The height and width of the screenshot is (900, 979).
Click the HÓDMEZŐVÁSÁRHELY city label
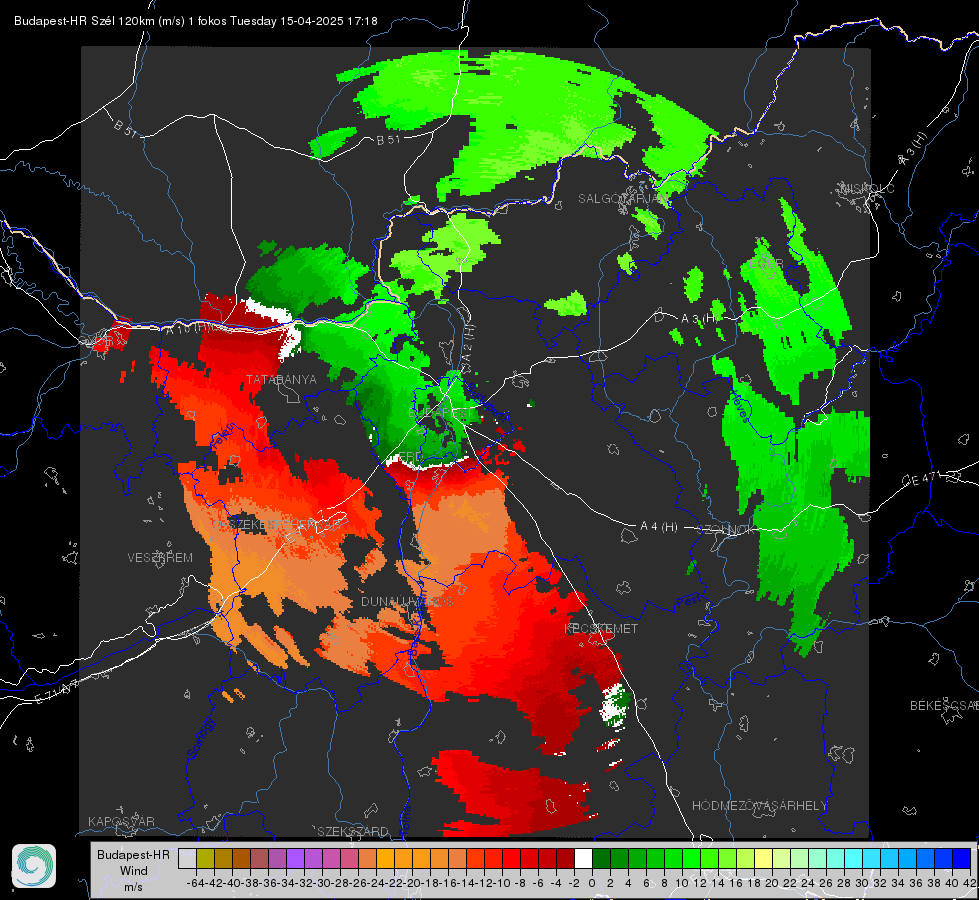760,806
